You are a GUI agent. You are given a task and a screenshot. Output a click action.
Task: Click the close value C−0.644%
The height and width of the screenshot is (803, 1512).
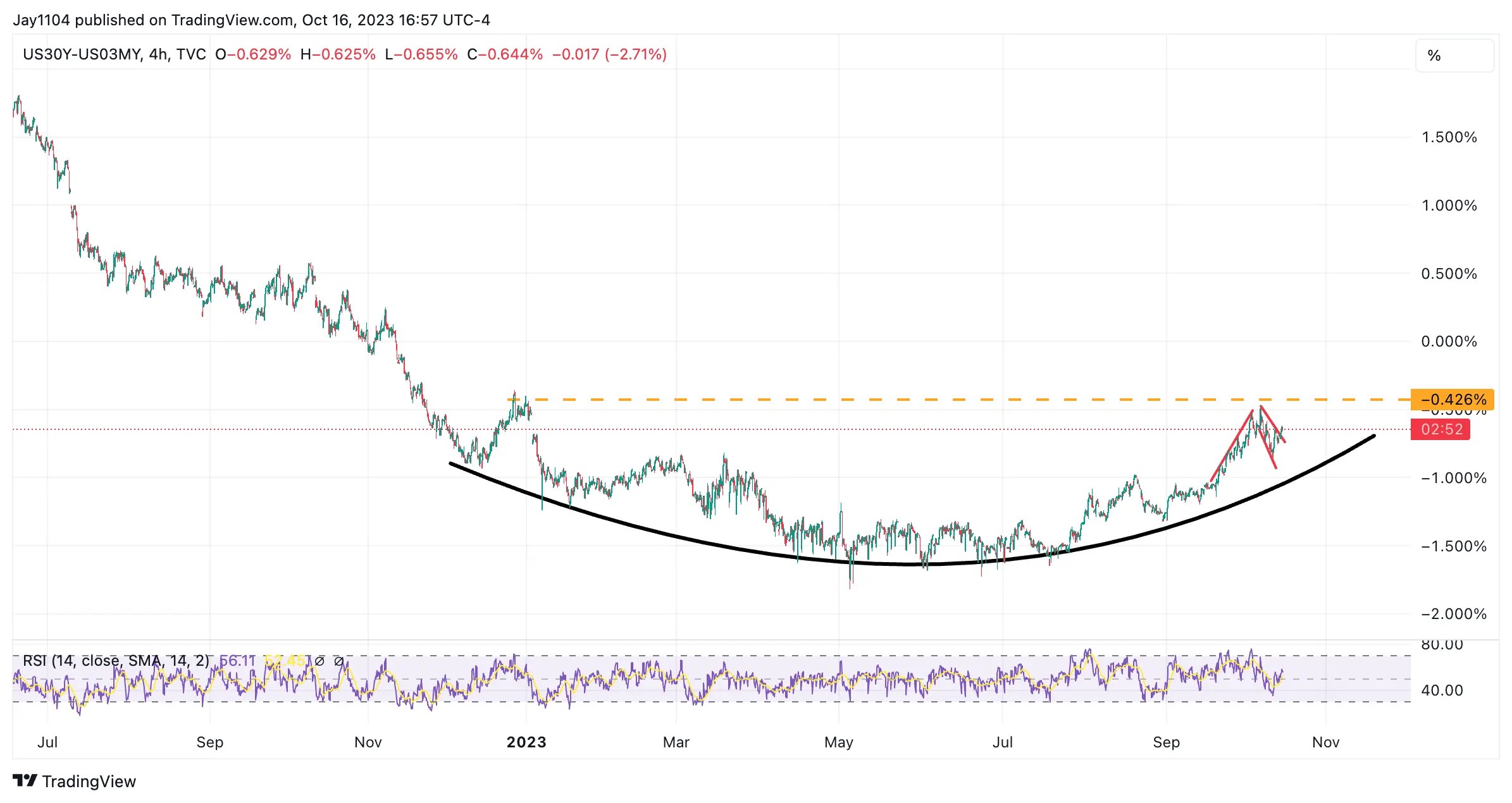pyautogui.click(x=505, y=54)
